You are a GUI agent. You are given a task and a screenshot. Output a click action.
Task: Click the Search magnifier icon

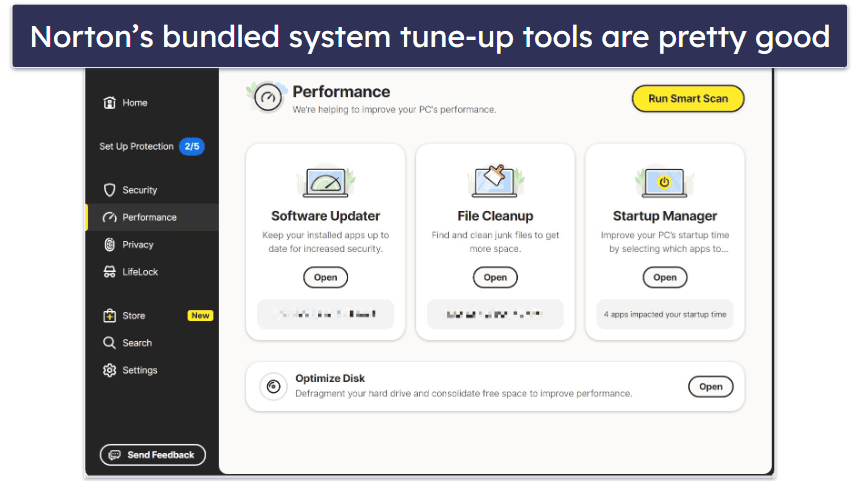(110, 343)
